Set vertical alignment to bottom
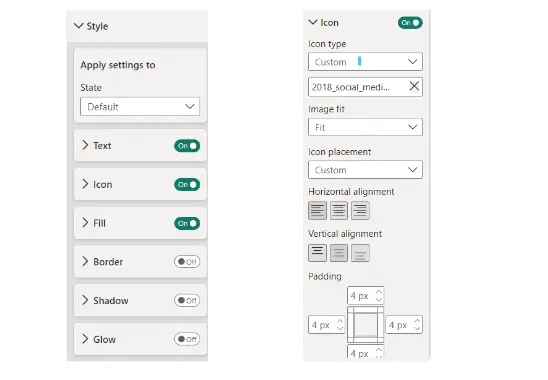 click(360, 253)
